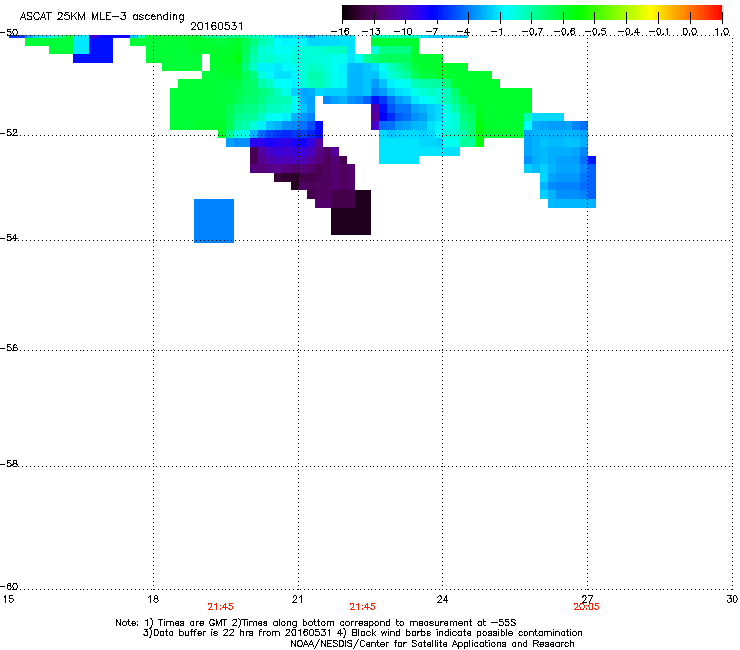Click the longitude 18 axis label
Screen dimensions: 740x650
pos(153,599)
